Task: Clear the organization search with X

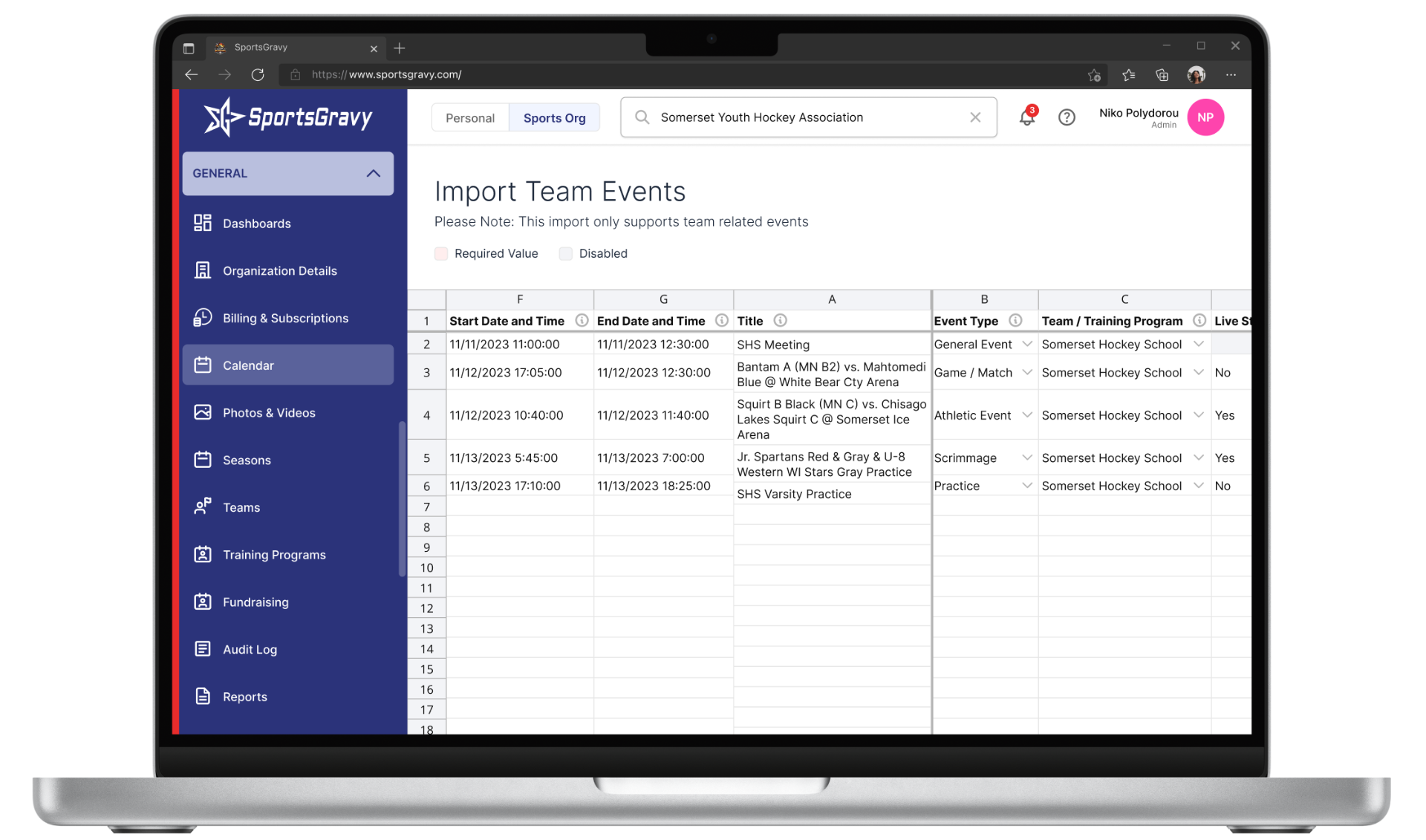Action: (x=975, y=117)
